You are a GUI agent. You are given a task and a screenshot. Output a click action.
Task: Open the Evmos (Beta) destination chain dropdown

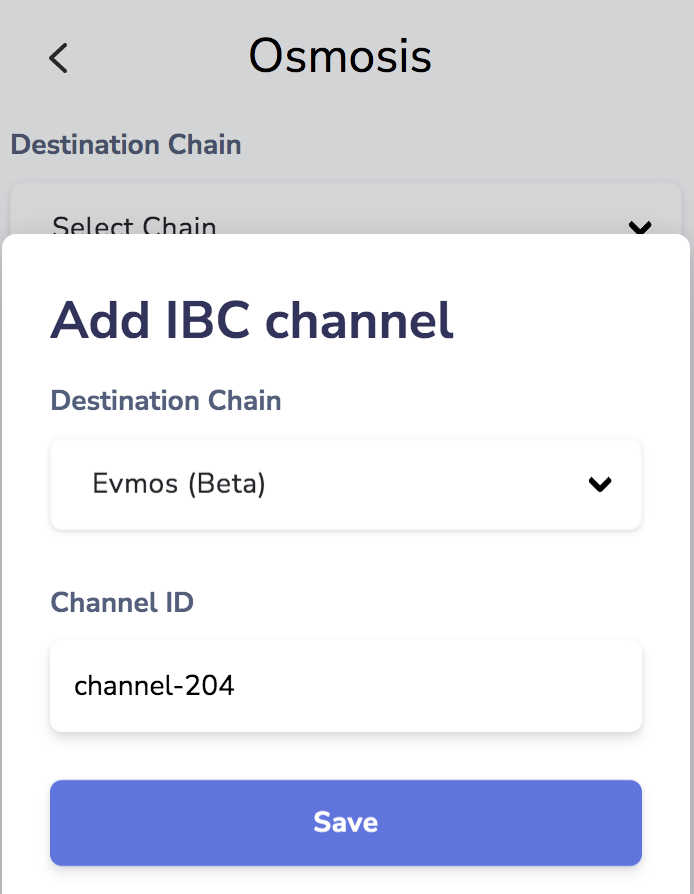345,485
